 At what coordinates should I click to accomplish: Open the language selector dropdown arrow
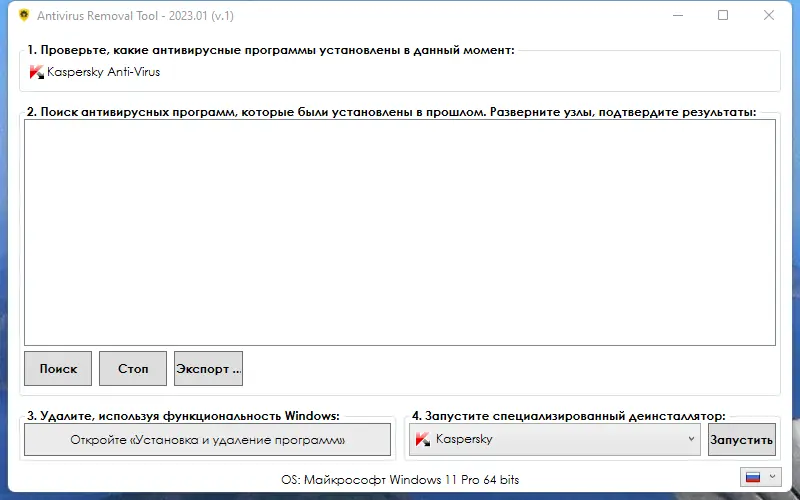(772, 477)
